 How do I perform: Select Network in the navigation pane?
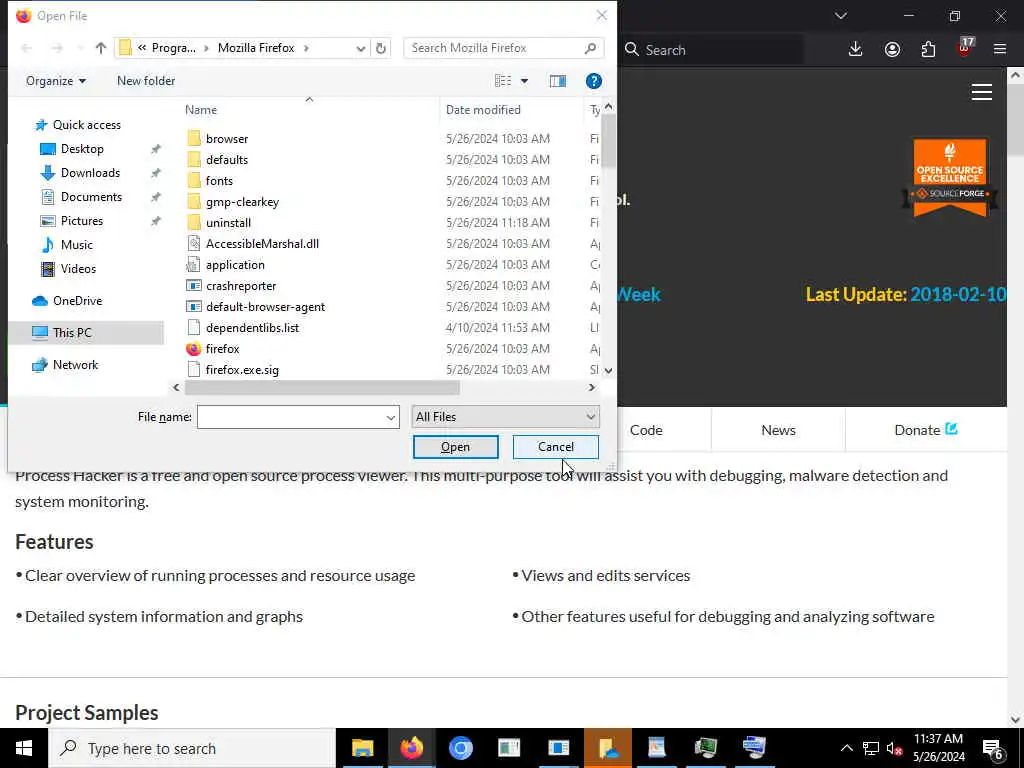point(75,365)
